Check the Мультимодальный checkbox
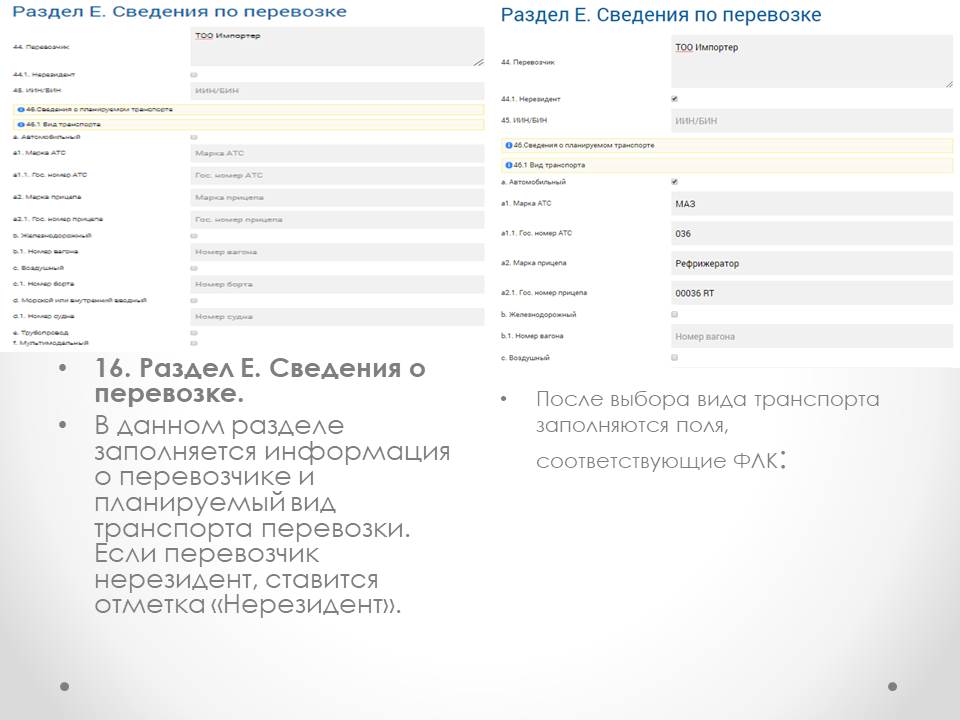Viewport: 960px width, 720px height. tap(194, 343)
